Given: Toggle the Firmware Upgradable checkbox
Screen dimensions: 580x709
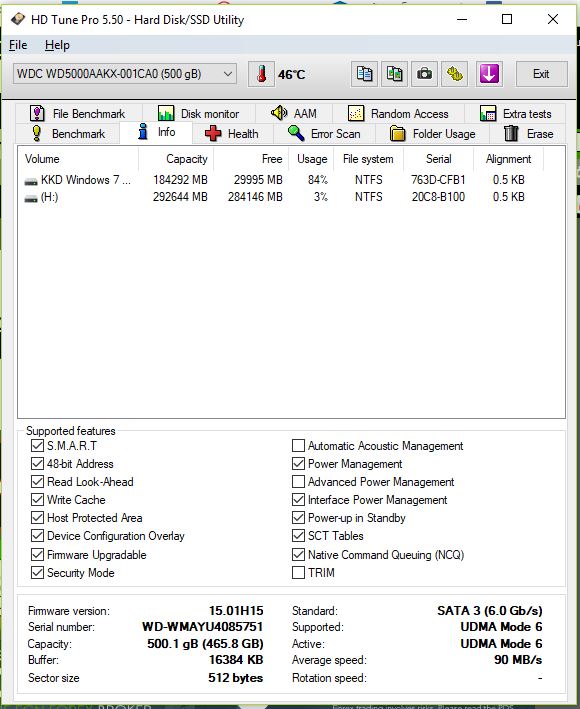Looking at the screenshot, I should pos(37,555).
